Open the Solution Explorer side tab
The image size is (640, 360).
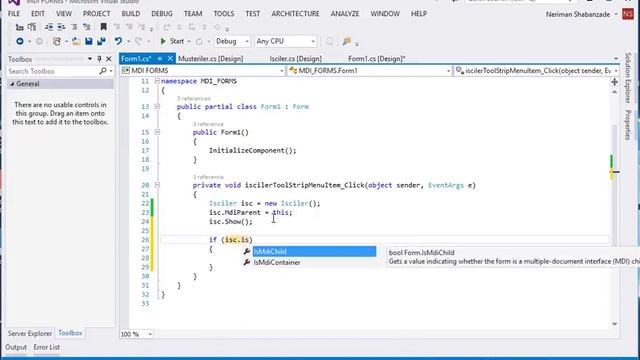click(x=628, y=78)
